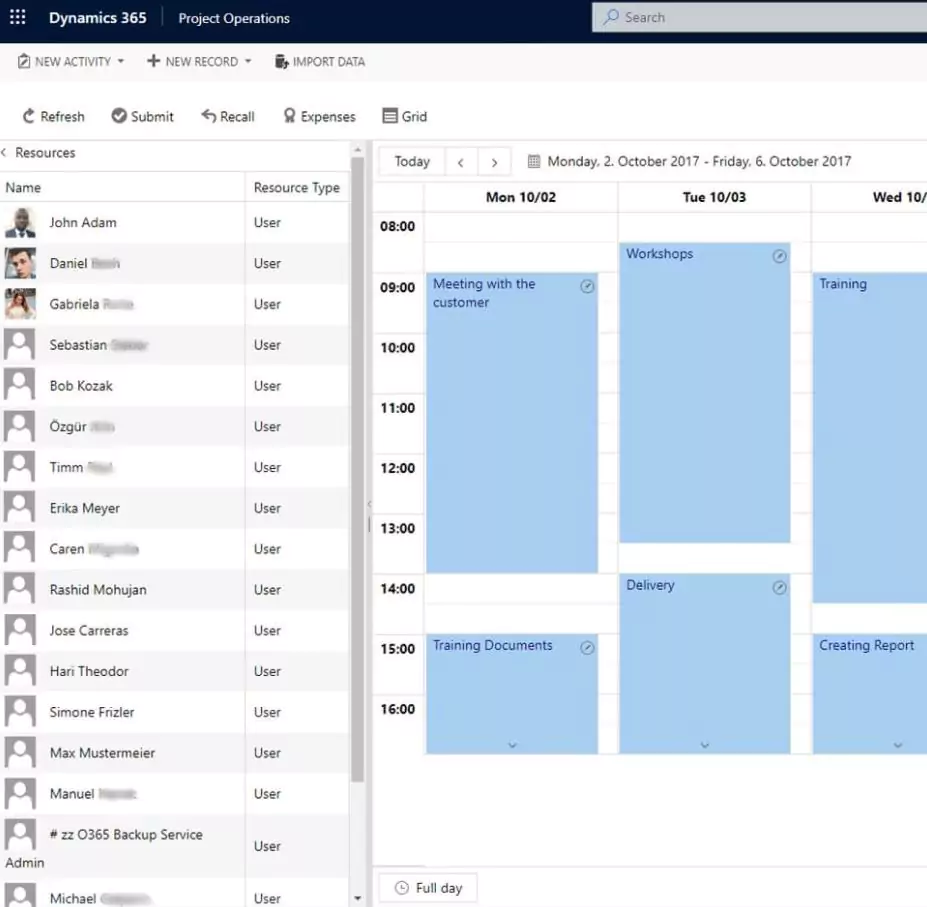
Task: Click the calendar date picker icon
Action: (534, 161)
